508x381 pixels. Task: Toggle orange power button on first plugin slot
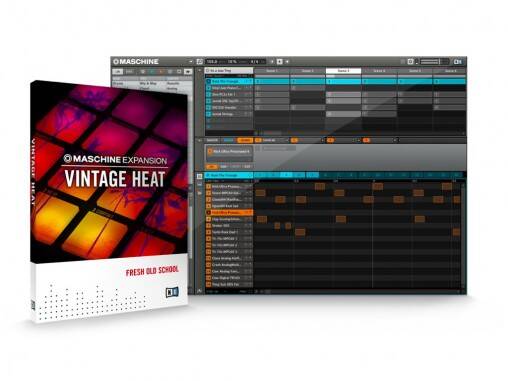click(210, 152)
